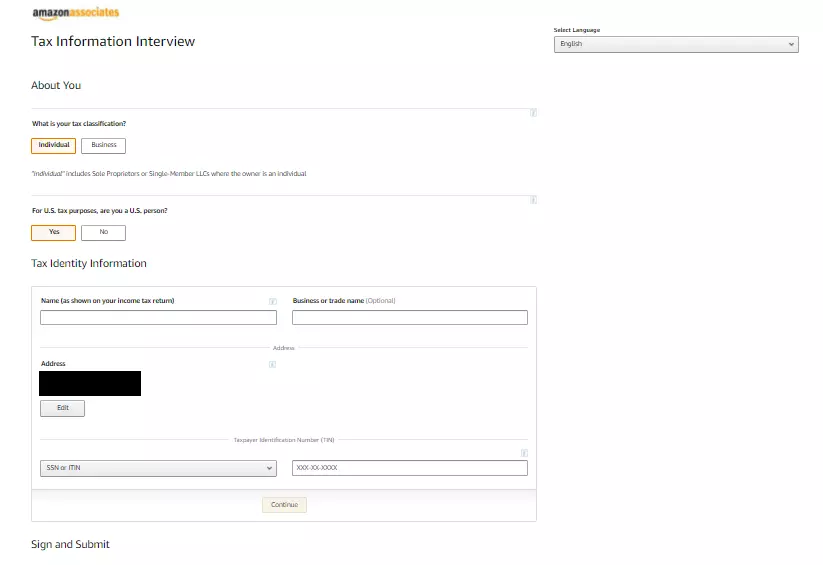The image size is (823, 565).
Task: Click the Sole Proprietors explanation note
Action: (169, 174)
